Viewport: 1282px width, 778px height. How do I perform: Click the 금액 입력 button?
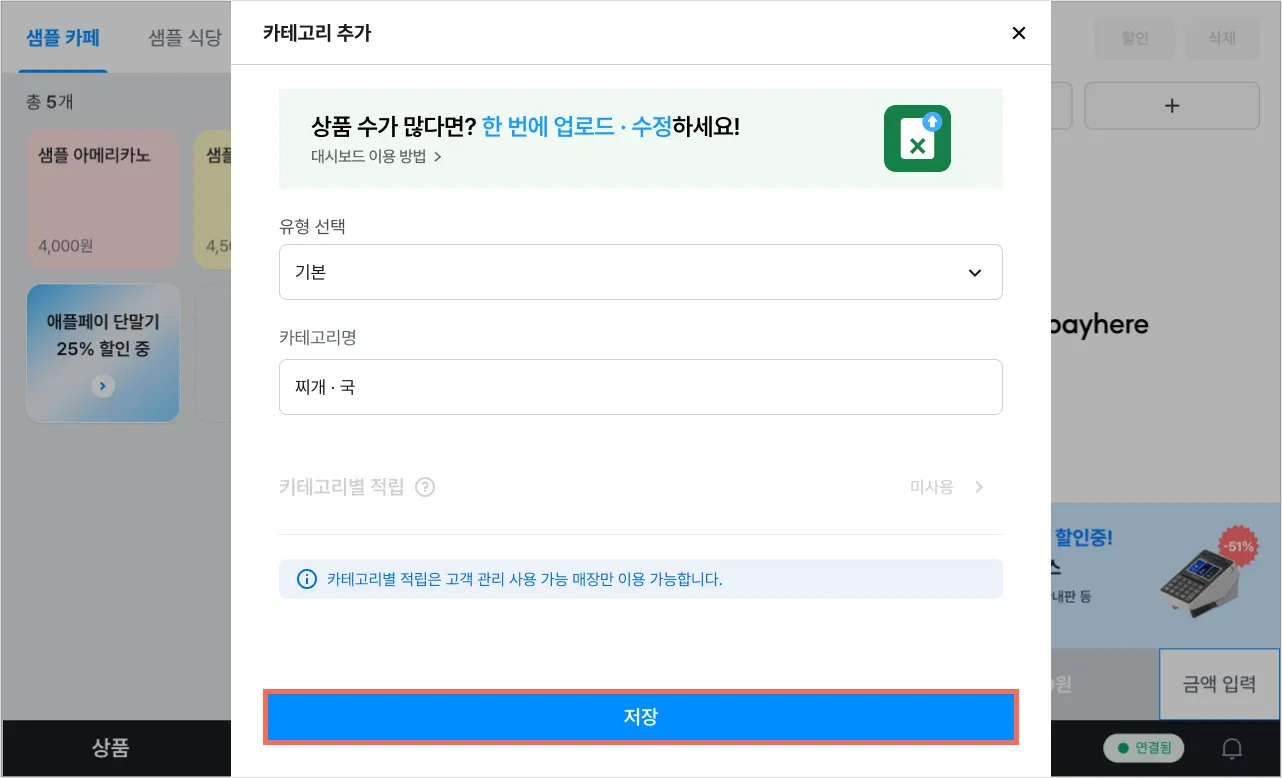1219,685
